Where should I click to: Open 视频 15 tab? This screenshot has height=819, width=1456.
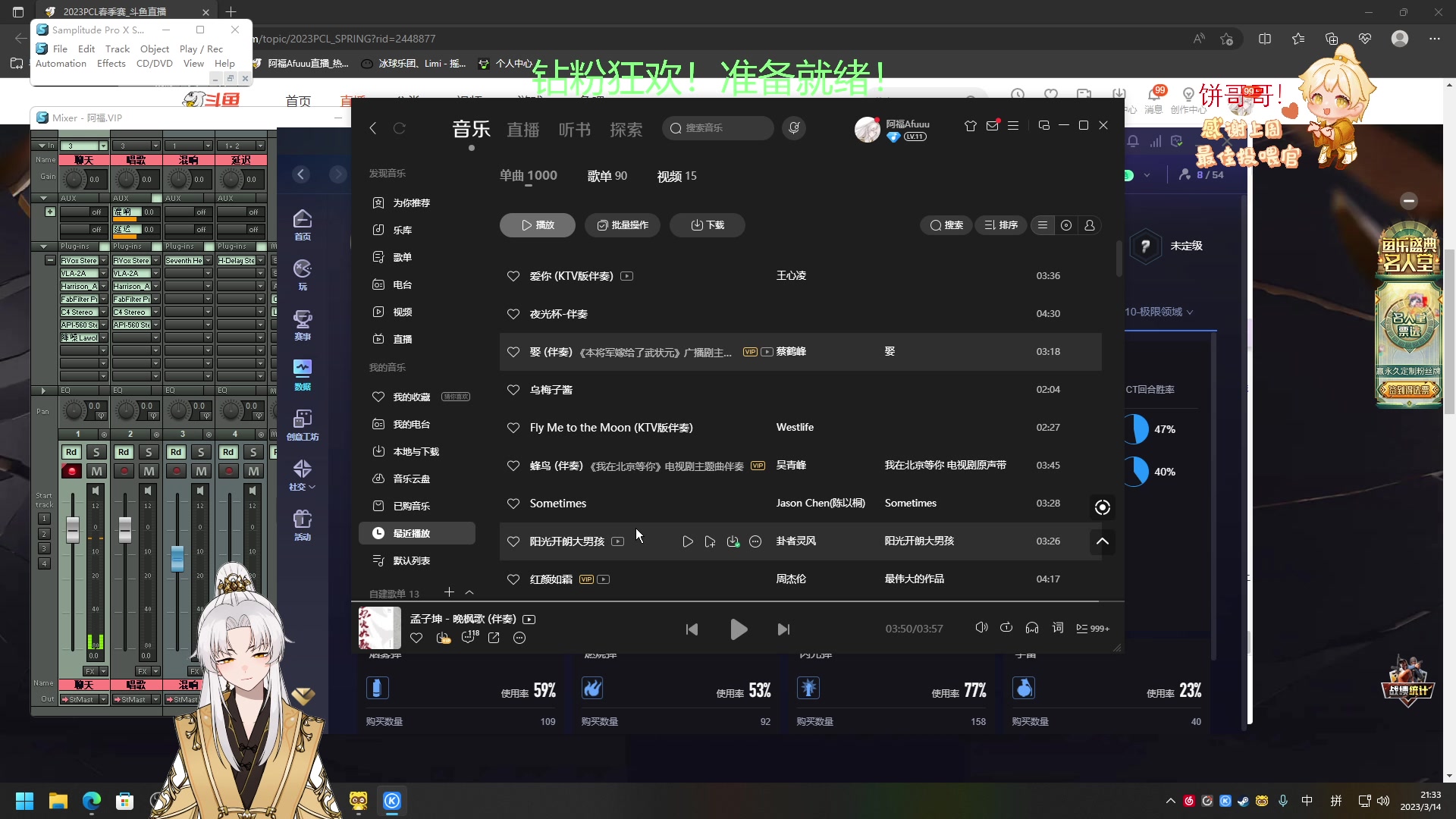click(676, 176)
